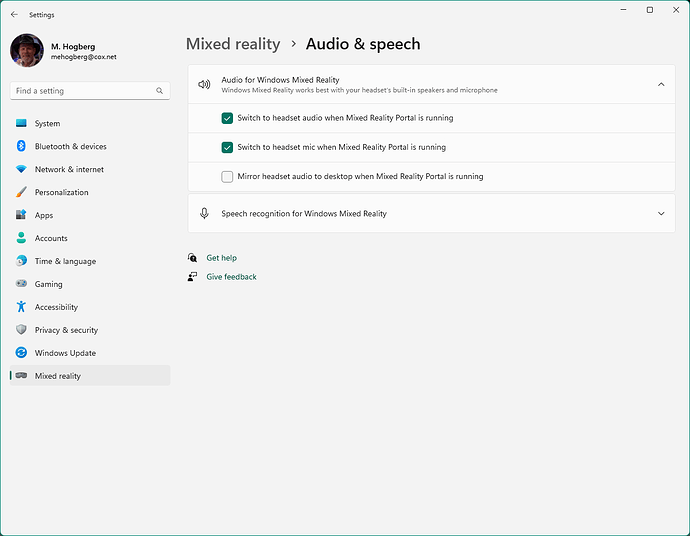Go to Time & language settings

(x=65, y=261)
